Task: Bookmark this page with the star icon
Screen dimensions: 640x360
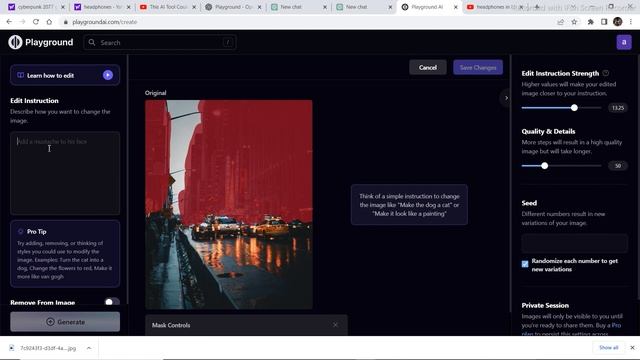Action: pyautogui.click(x=574, y=22)
